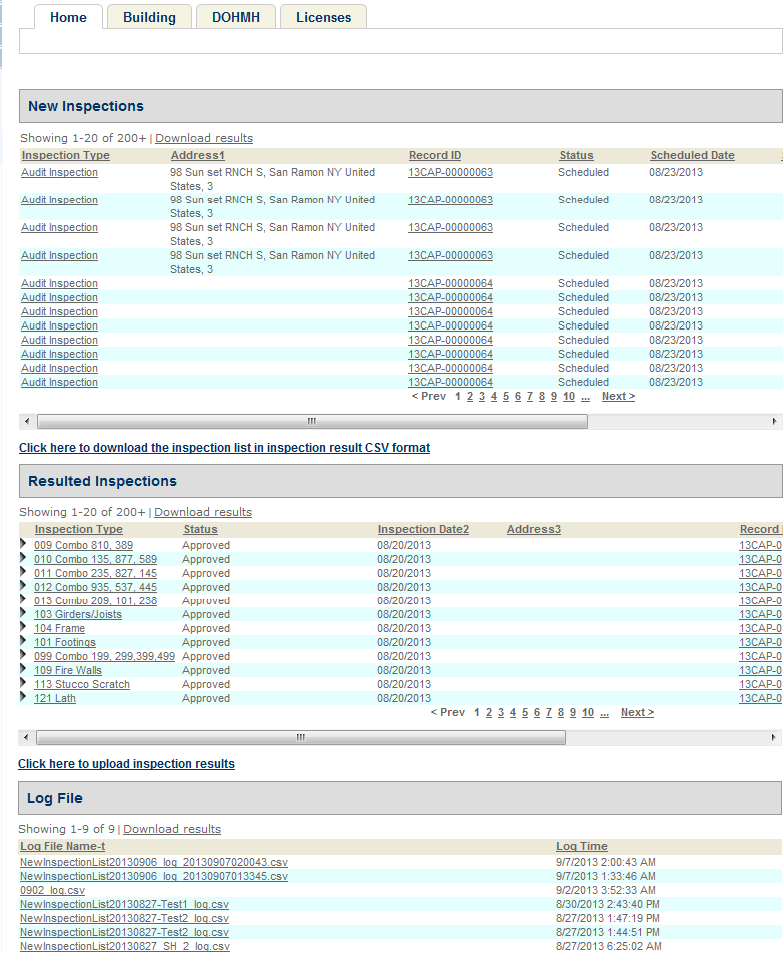Expand the 109 Fire Walls row

tap(24, 669)
